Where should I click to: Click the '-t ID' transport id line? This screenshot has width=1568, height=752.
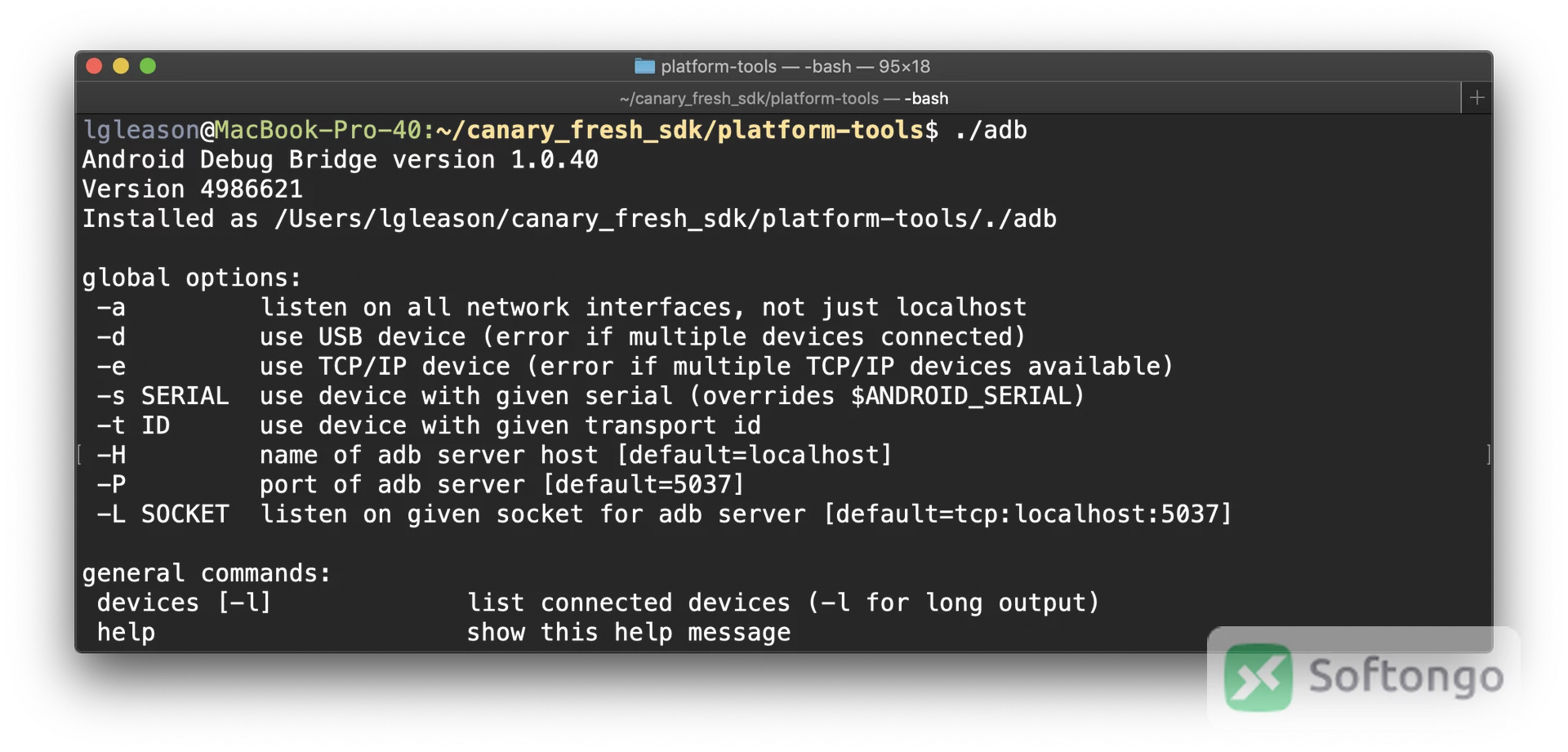pyautogui.click(x=429, y=425)
